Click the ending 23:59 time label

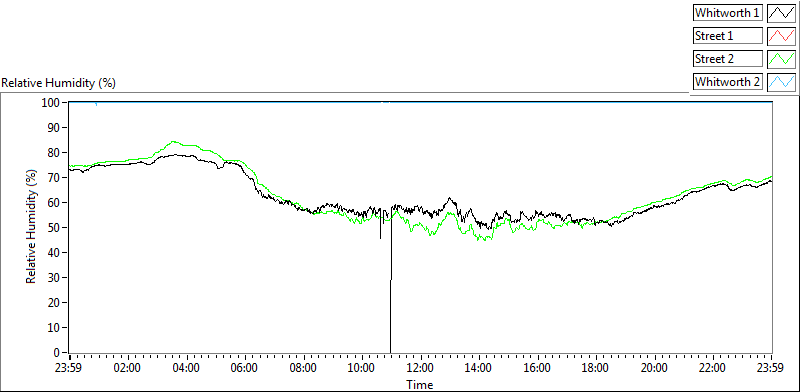771,368
